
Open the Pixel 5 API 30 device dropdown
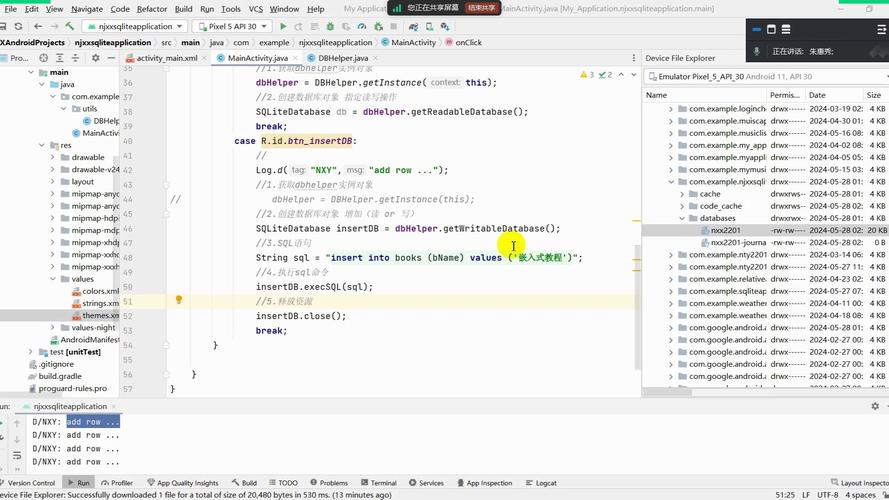coord(231,27)
